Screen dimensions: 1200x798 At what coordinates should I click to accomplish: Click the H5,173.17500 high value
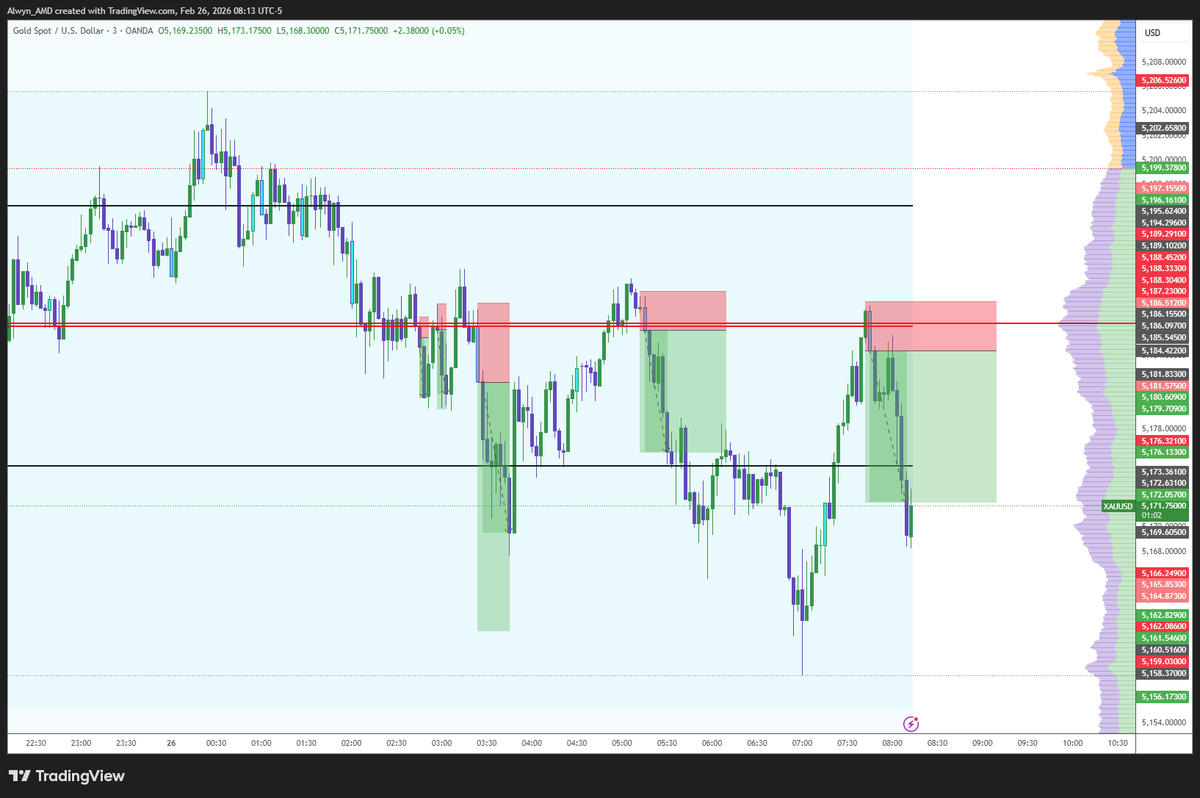coord(245,31)
